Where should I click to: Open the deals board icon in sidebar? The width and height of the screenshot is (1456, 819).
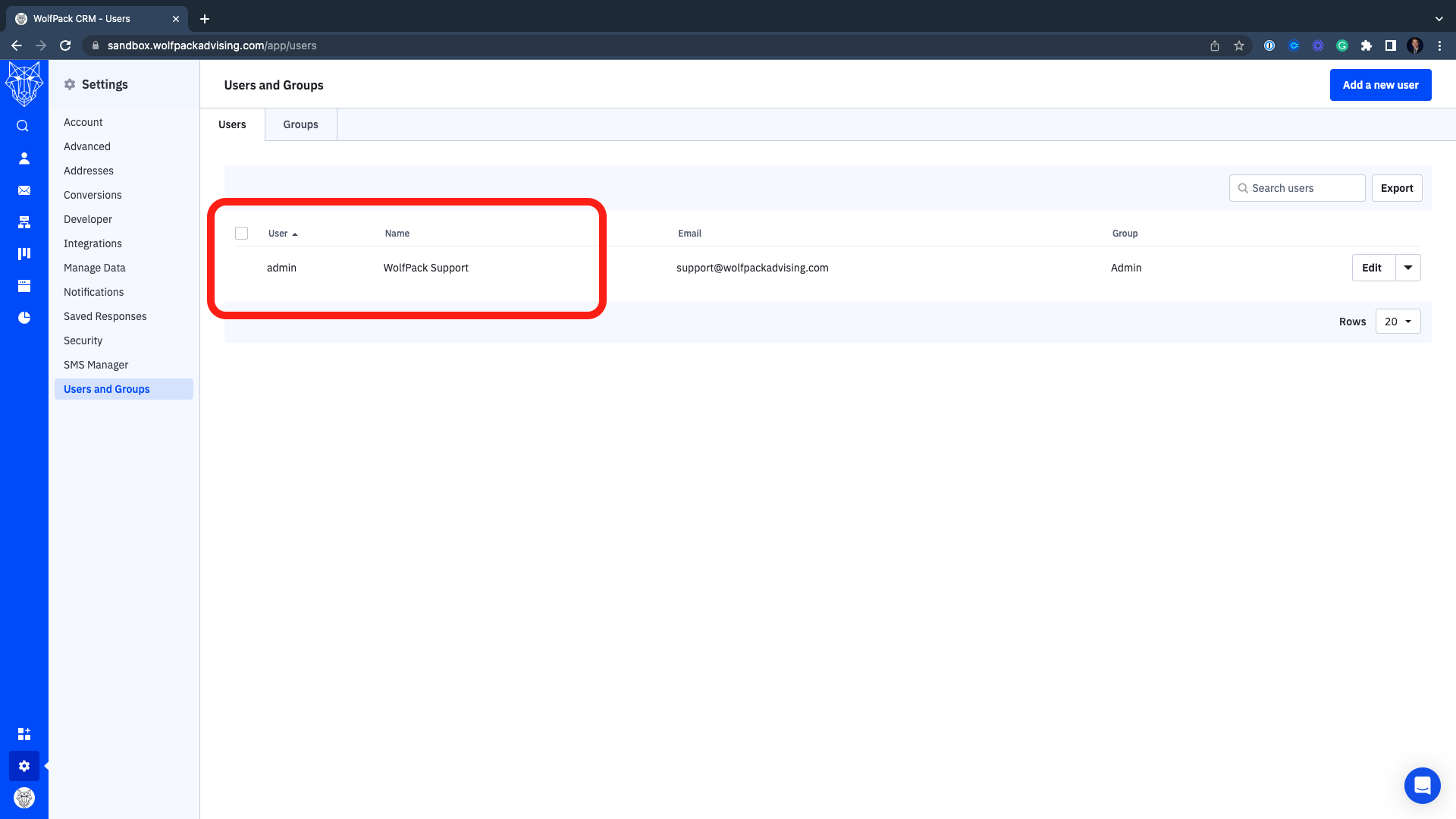point(24,253)
